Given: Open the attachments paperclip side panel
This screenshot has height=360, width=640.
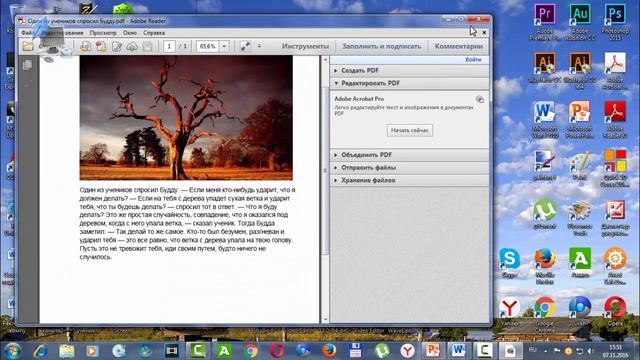Looking at the screenshot, I should click(x=27, y=84).
